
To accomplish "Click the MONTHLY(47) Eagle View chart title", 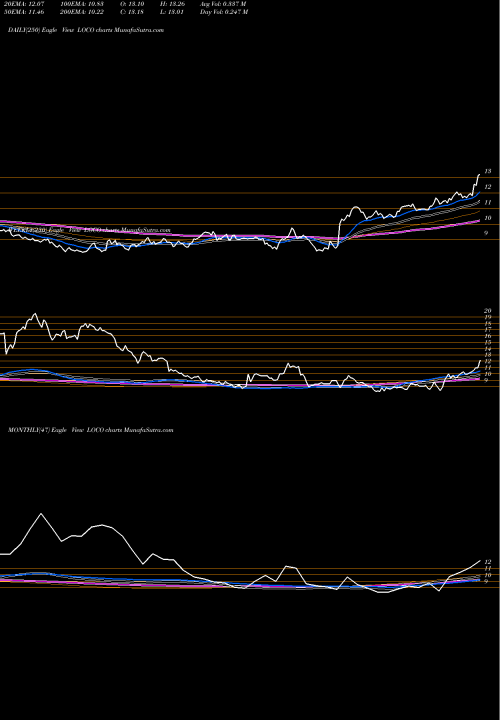I will [x=90, y=430].
